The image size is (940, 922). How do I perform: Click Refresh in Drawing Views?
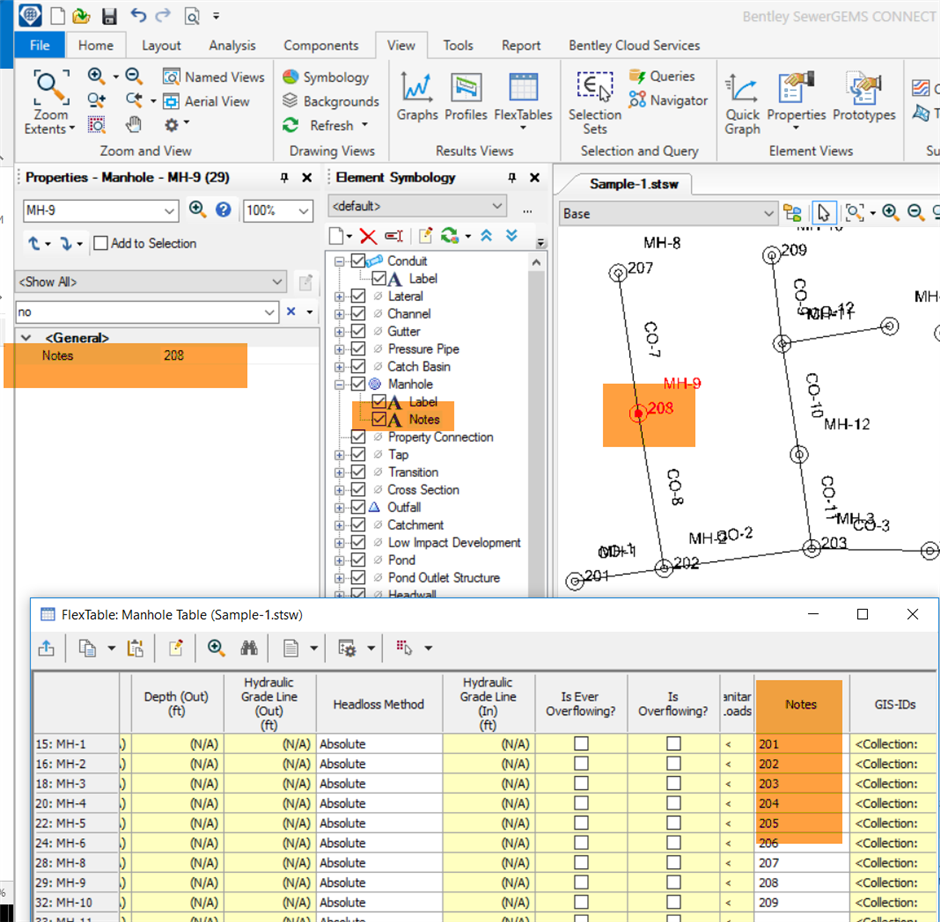(324, 125)
